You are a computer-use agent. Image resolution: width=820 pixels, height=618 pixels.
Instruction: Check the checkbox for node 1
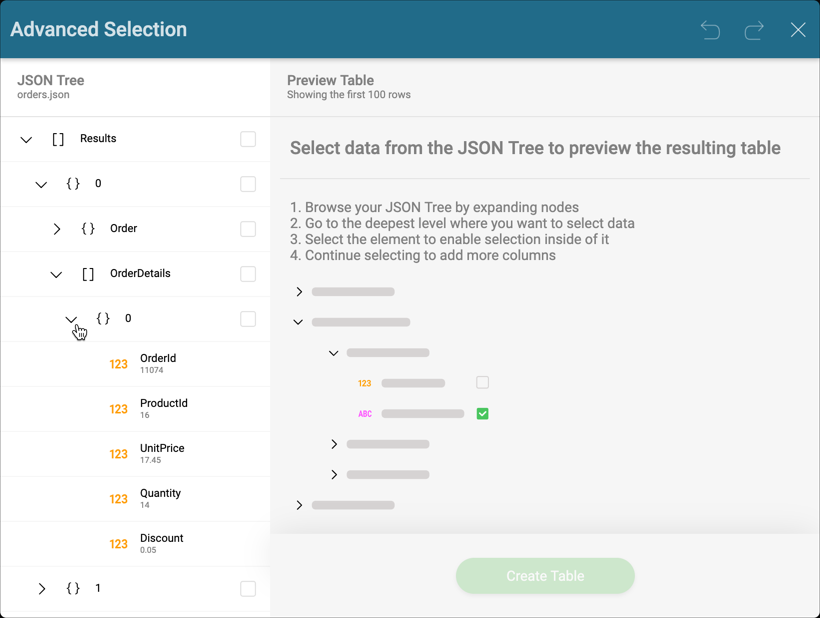click(248, 589)
